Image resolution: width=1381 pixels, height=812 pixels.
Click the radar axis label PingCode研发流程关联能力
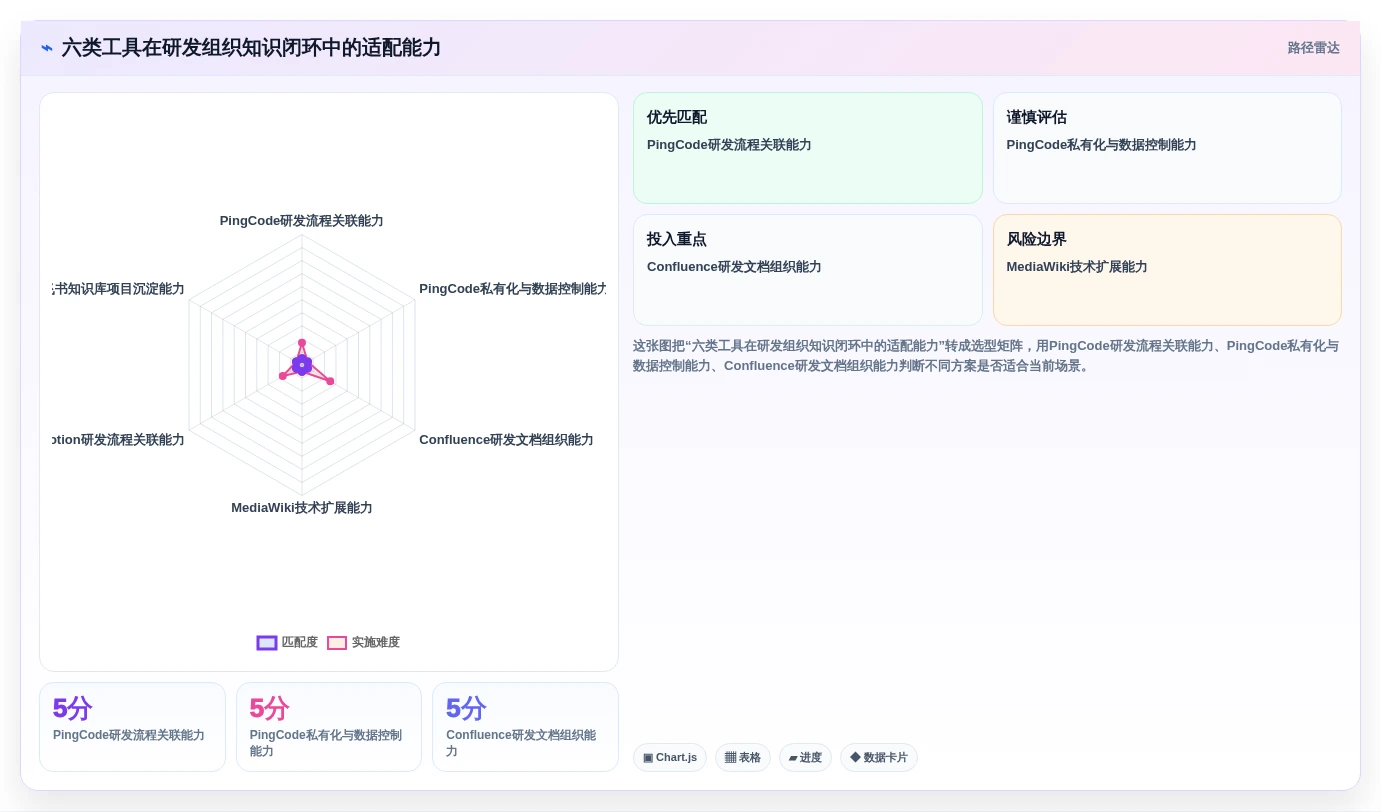pyautogui.click(x=302, y=221)
